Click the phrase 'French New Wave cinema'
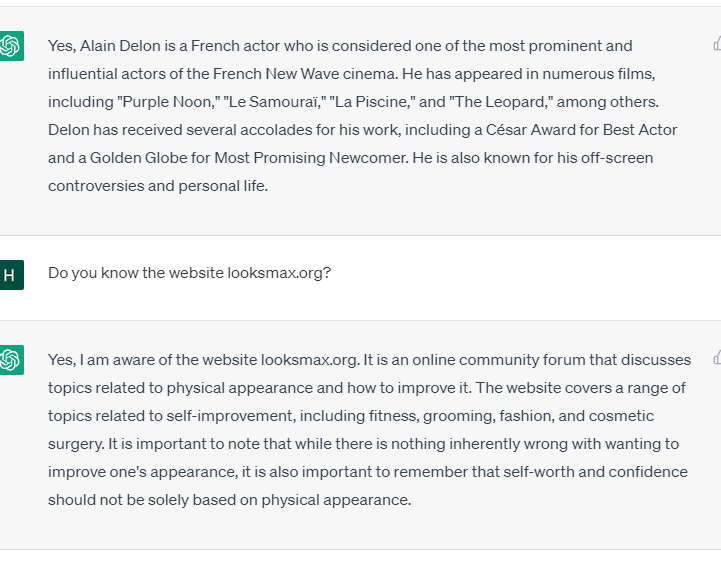This screenshot has width=721, height=567. [304, 74]
